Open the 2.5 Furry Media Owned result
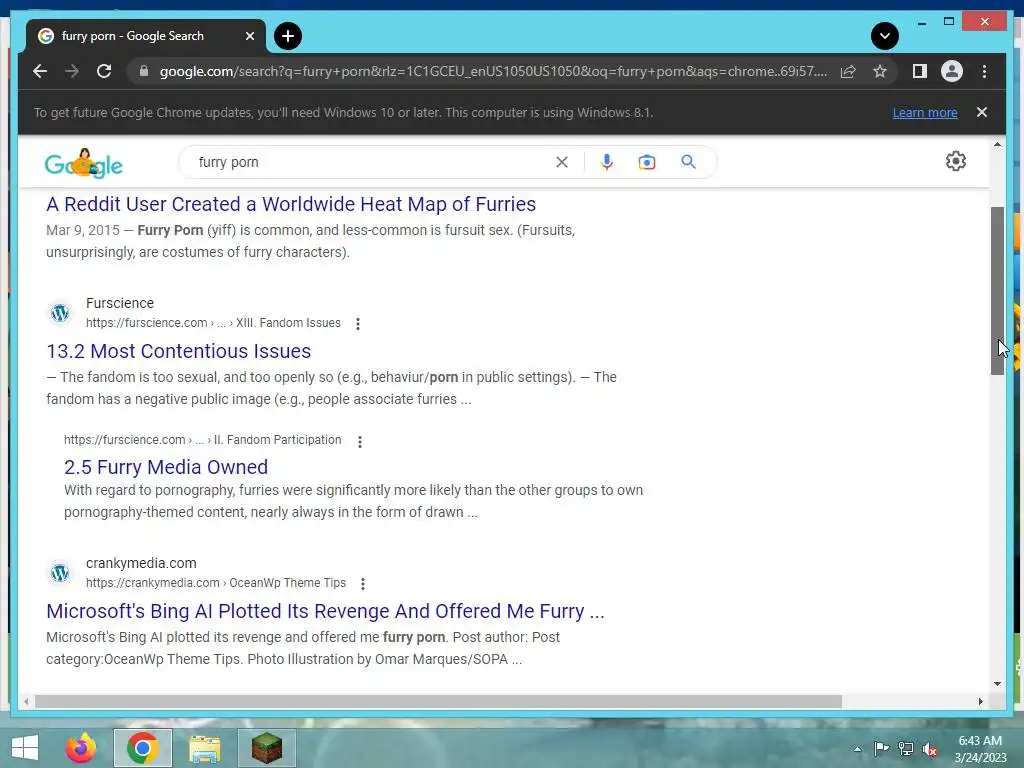This screenshot has width=1024, height=768. pos(166,467)
